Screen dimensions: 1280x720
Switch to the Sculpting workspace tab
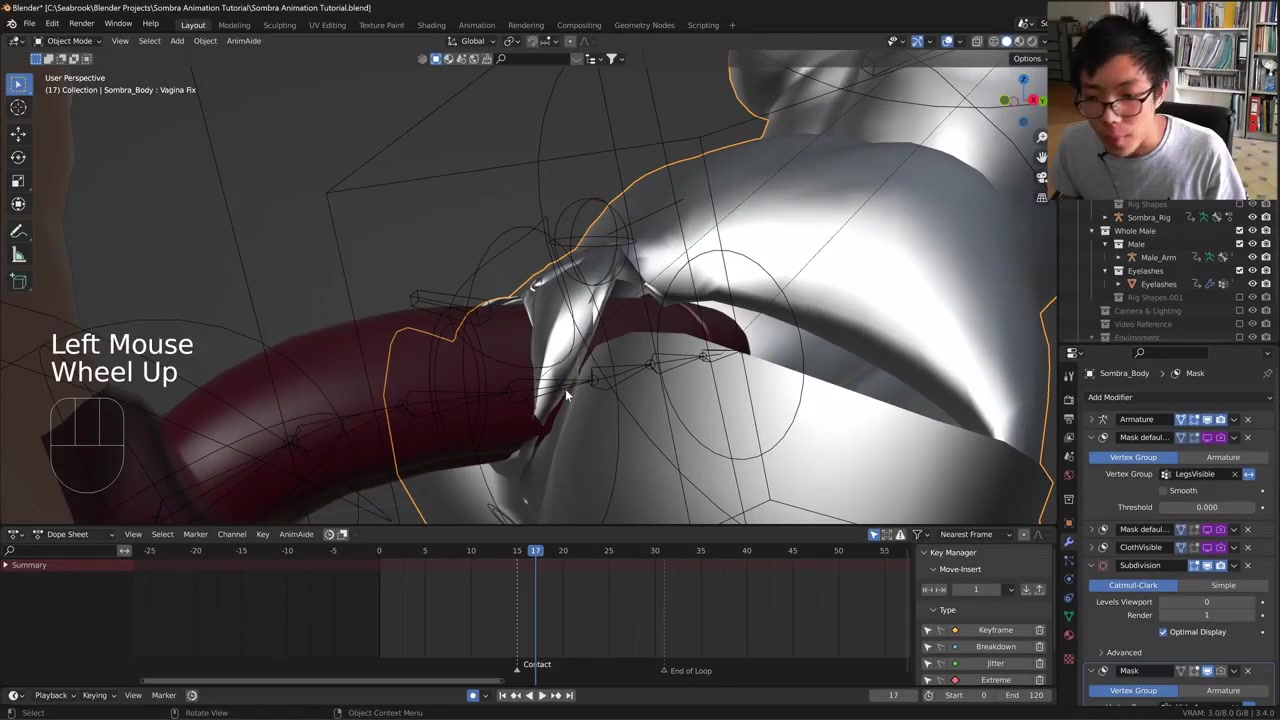(x=279, y=25)
